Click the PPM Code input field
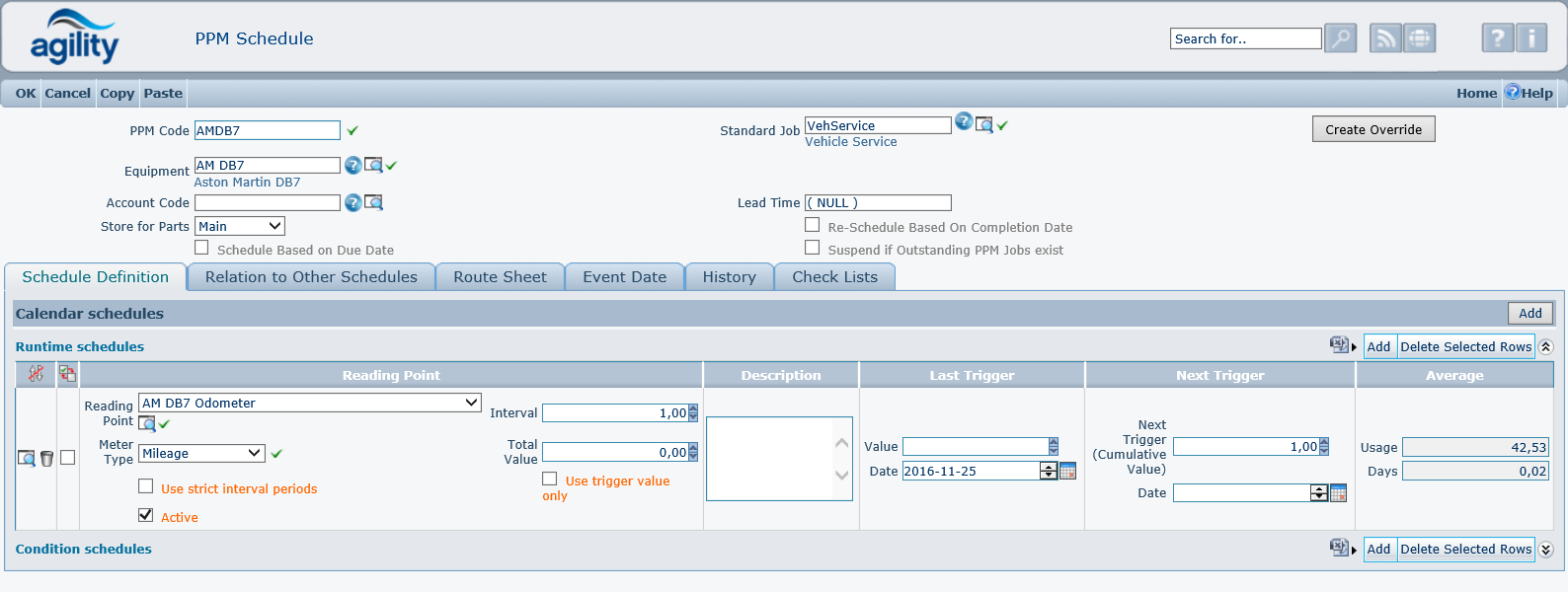1568x592 pixels. point(268,130)
